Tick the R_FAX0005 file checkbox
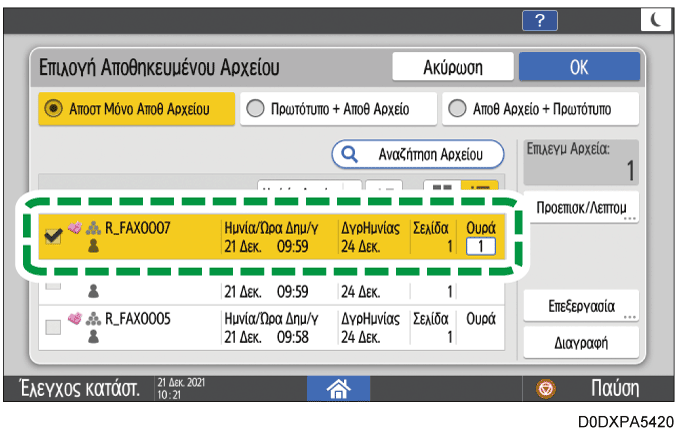This screenshot has width=679, height=431. pyautogui.click(x=52, y=325)
